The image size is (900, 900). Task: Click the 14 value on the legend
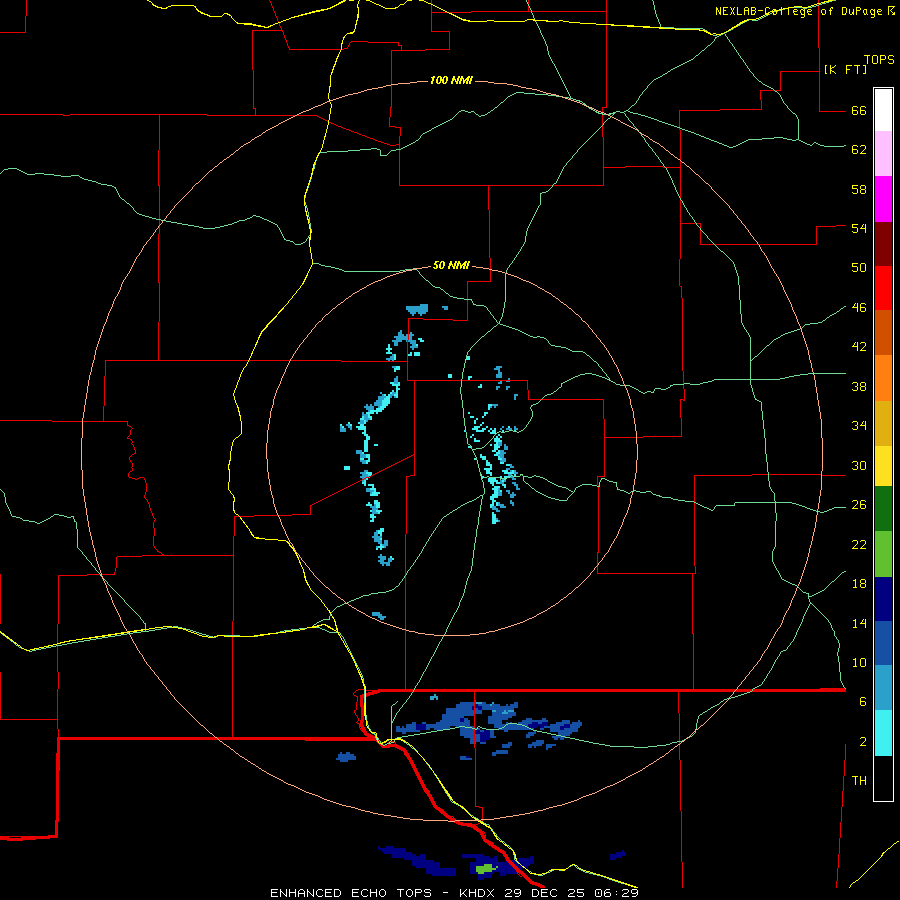click(859, 623)
